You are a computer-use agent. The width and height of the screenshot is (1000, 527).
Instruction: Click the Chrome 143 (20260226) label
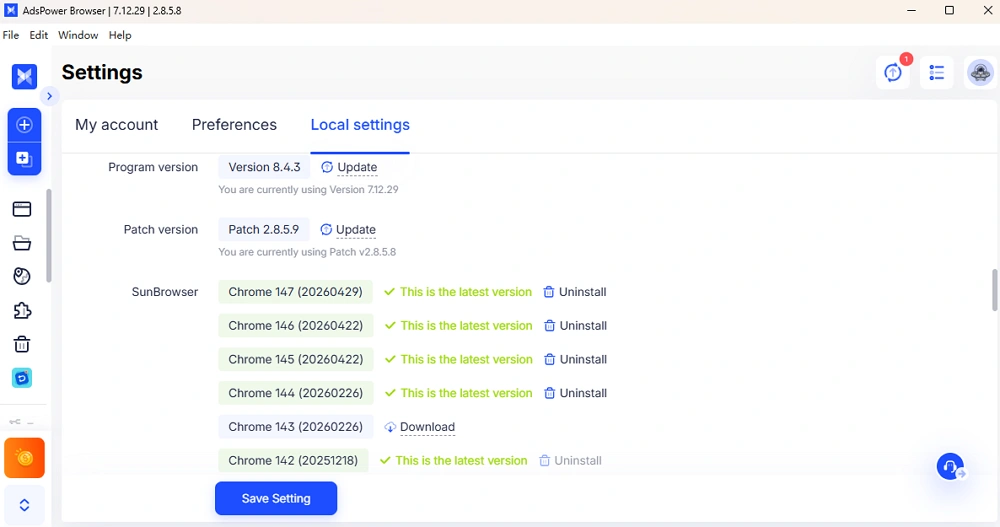(x=295, y=427)
